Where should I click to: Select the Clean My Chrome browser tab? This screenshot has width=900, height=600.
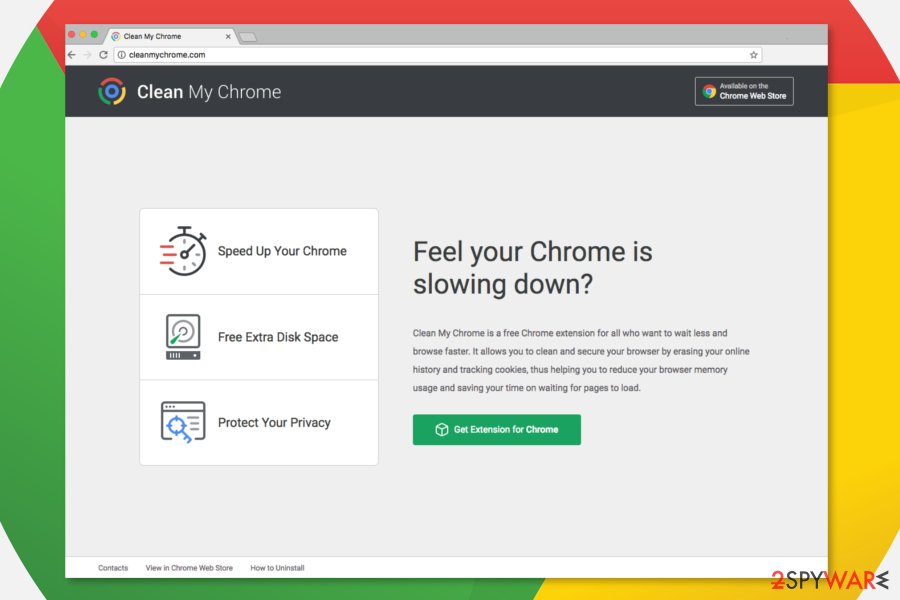coord(170,36)
